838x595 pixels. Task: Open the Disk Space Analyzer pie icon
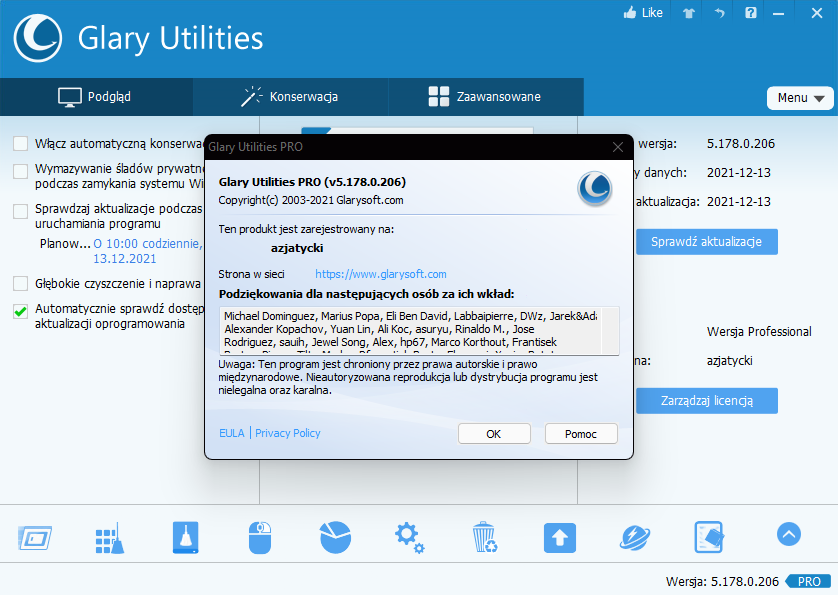click(335, 537)
